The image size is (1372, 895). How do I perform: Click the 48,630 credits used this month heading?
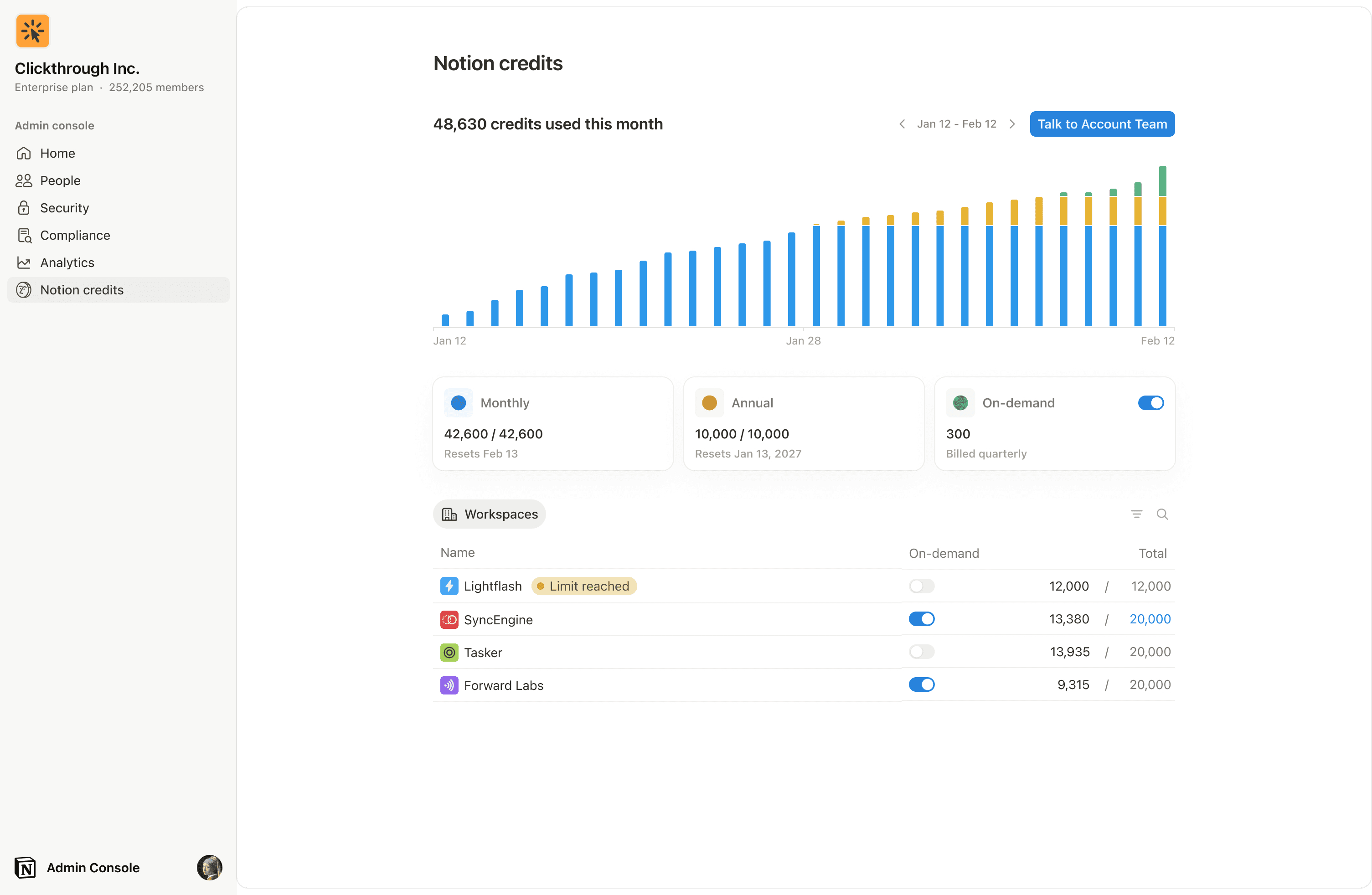coord(548,124)
